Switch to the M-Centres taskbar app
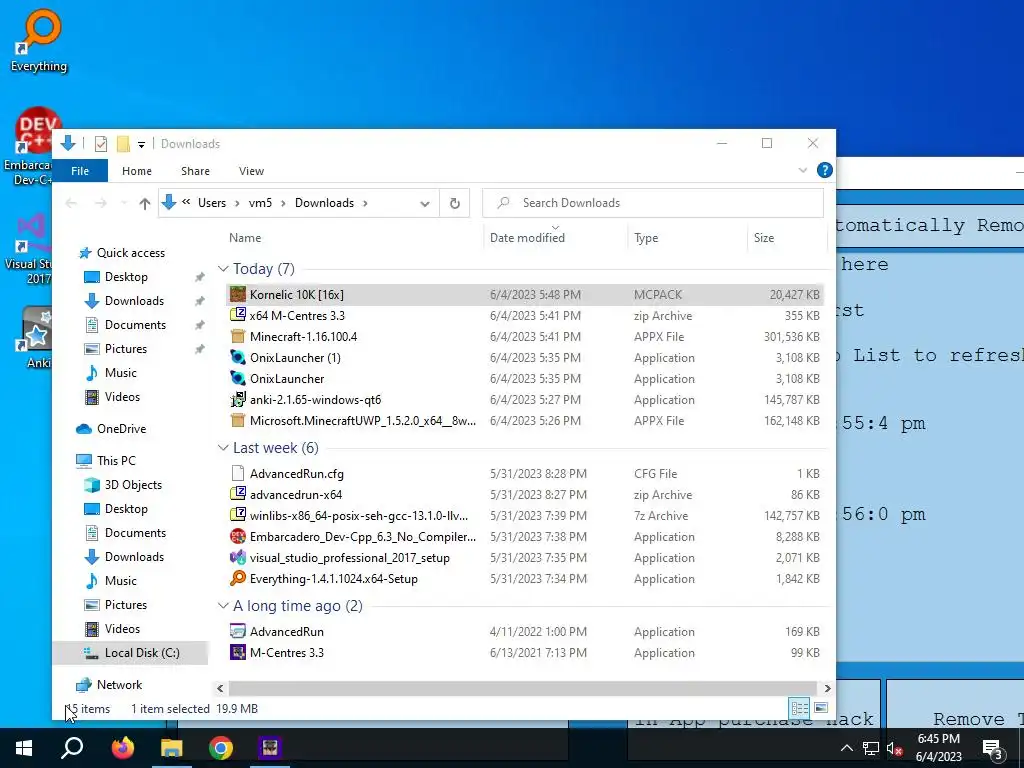The image size is (1024, 768). [x=270, y=748]
